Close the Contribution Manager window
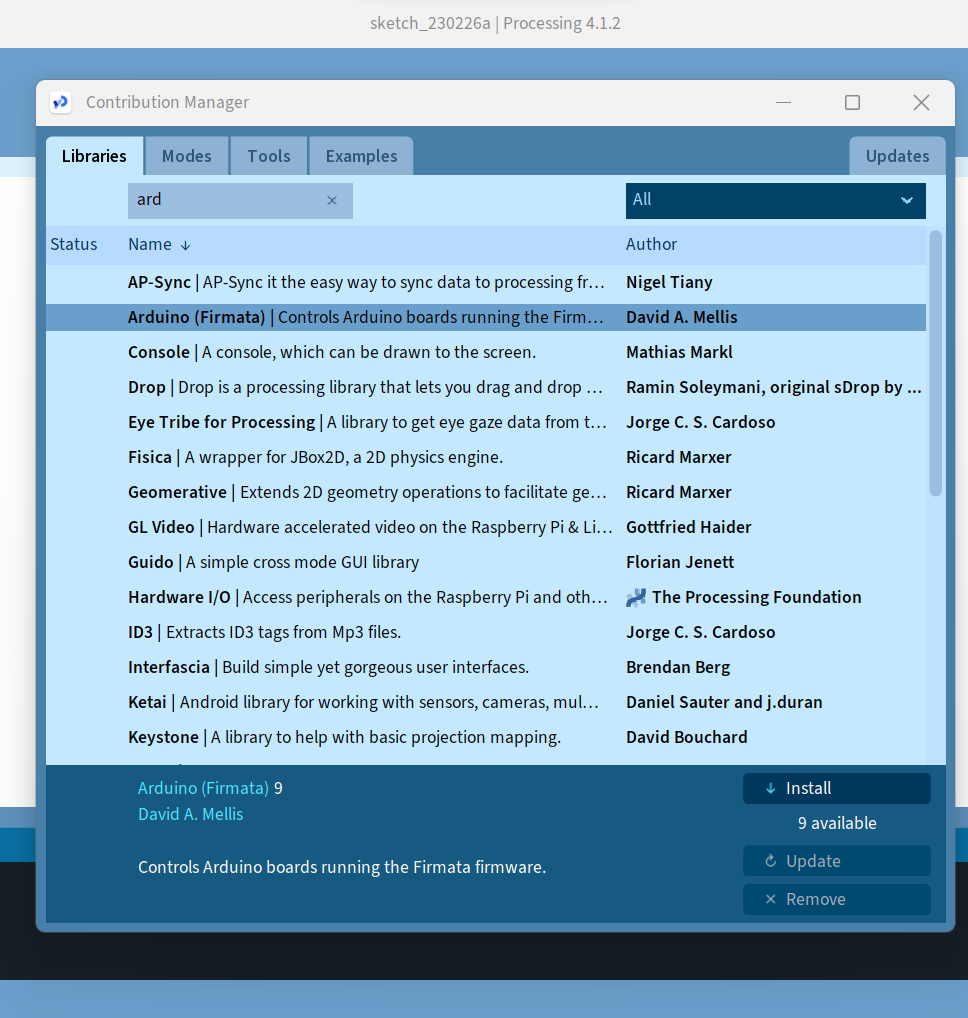 coord(921,103)
